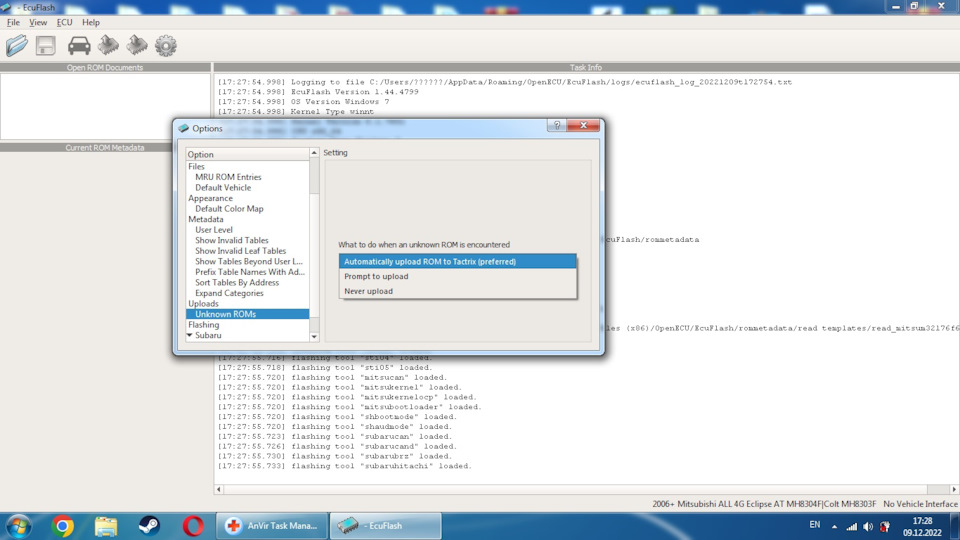Image resolution: width=960 pixels, height=540 pixels.
Task: Select Default Color Map option
Action: [229, 209]
